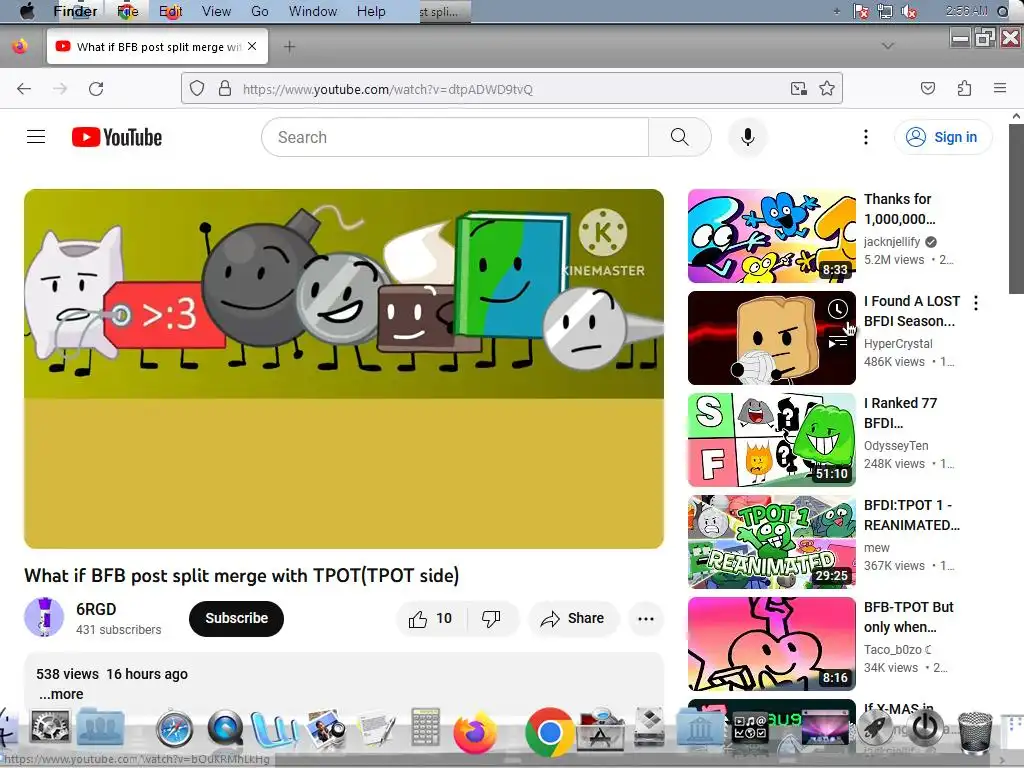Open picture-in-picture from address bar
Viewport: 1024px width, 768px height.
pos(799,88)
